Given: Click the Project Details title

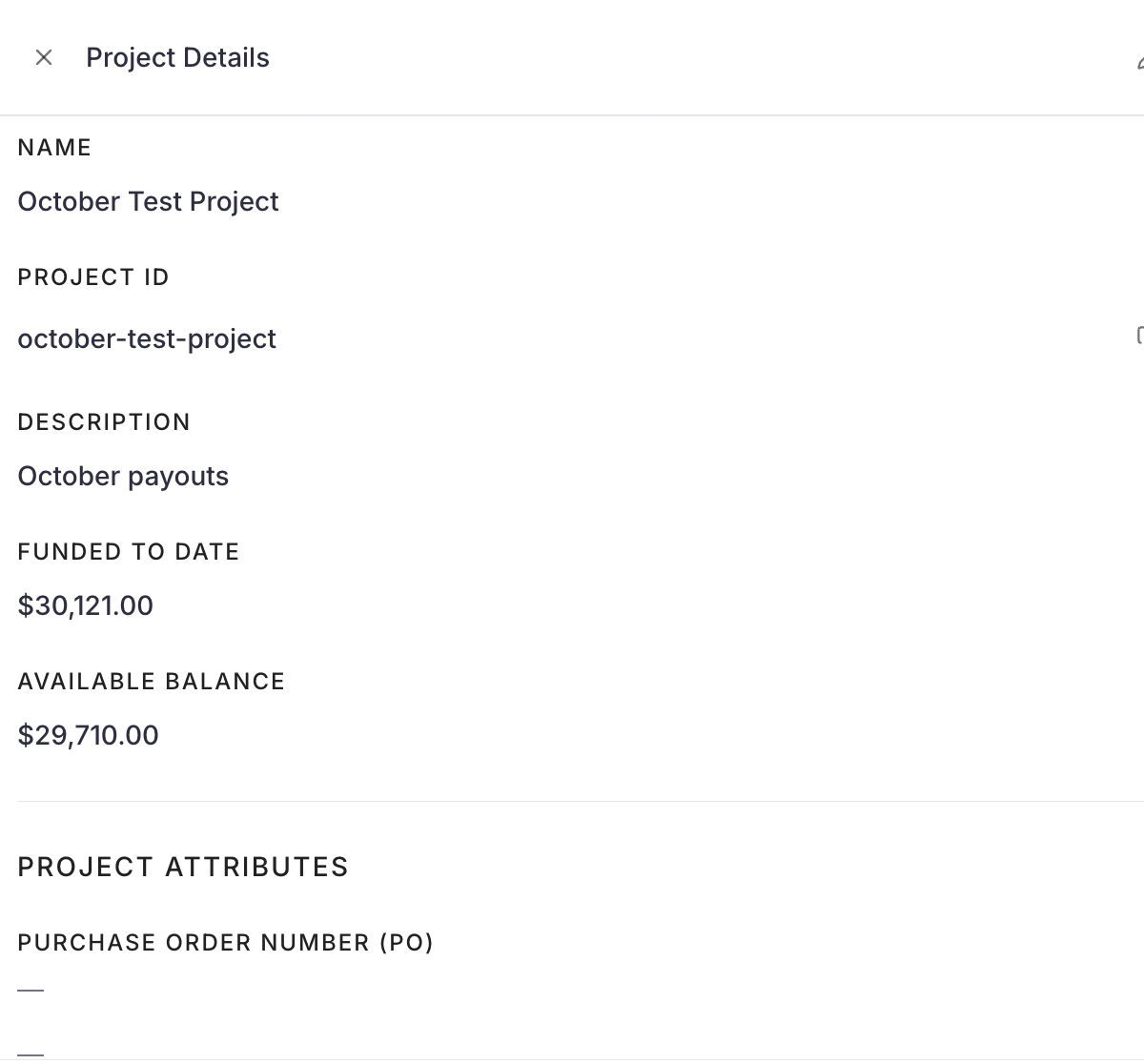Looking at the screenshot, I should click(x=177, y=58).
